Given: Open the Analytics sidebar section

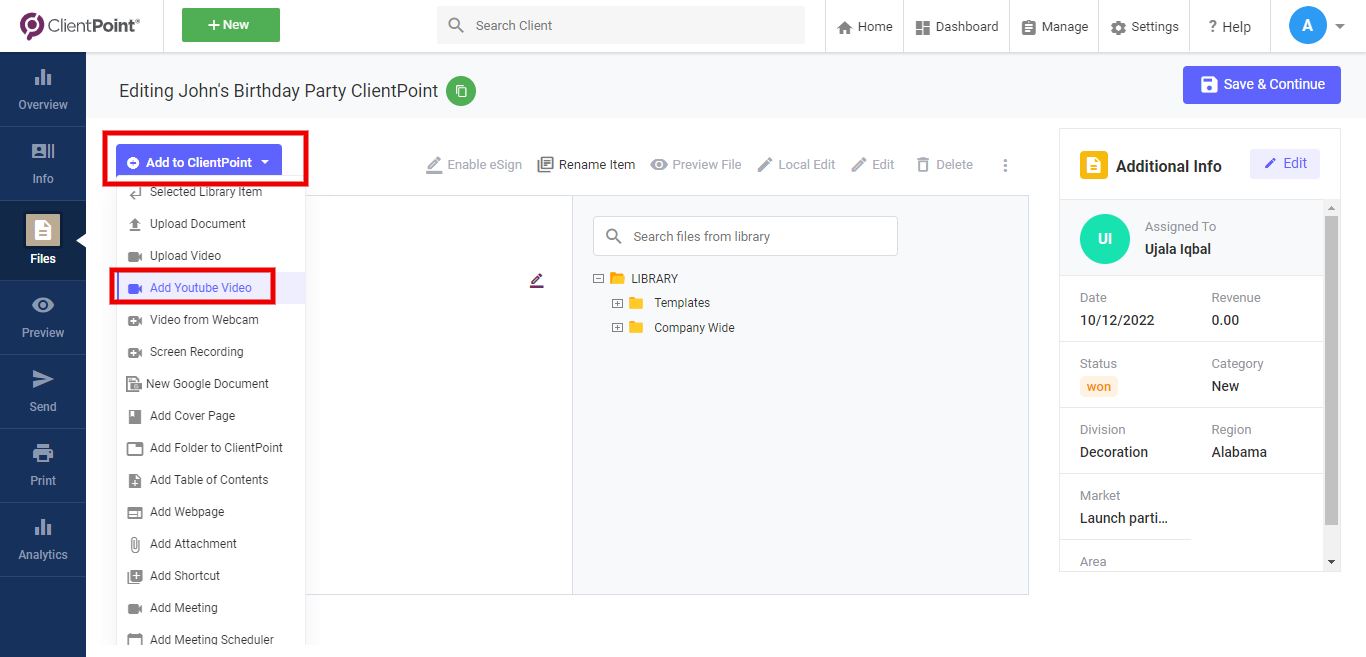Looking at the screenshot, I should click(x=43, y=540).
